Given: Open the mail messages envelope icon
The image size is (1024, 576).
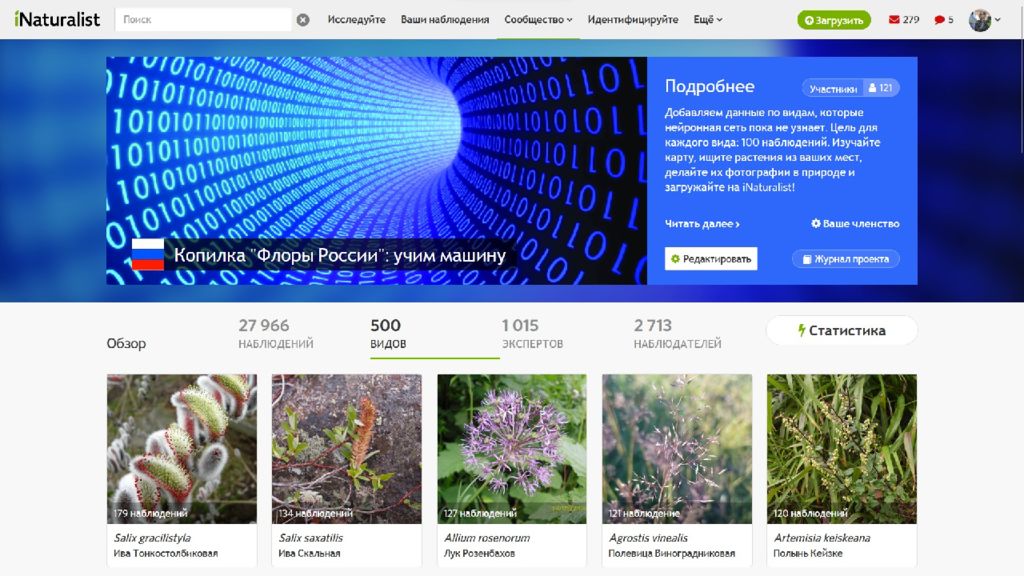Looking at the screenshot, I should click(894, 20).
